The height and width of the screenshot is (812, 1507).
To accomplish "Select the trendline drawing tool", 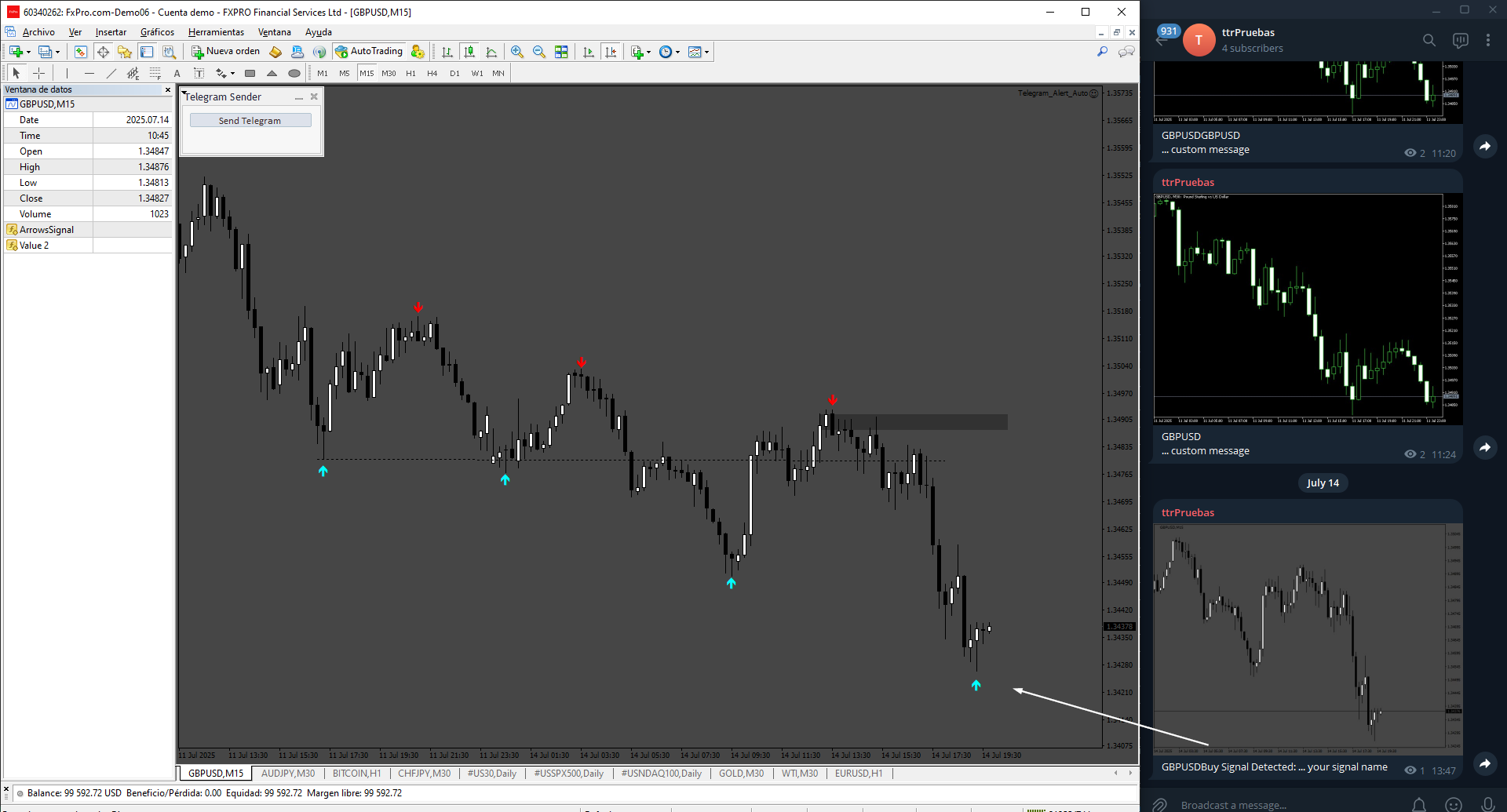I will point(111,73).
